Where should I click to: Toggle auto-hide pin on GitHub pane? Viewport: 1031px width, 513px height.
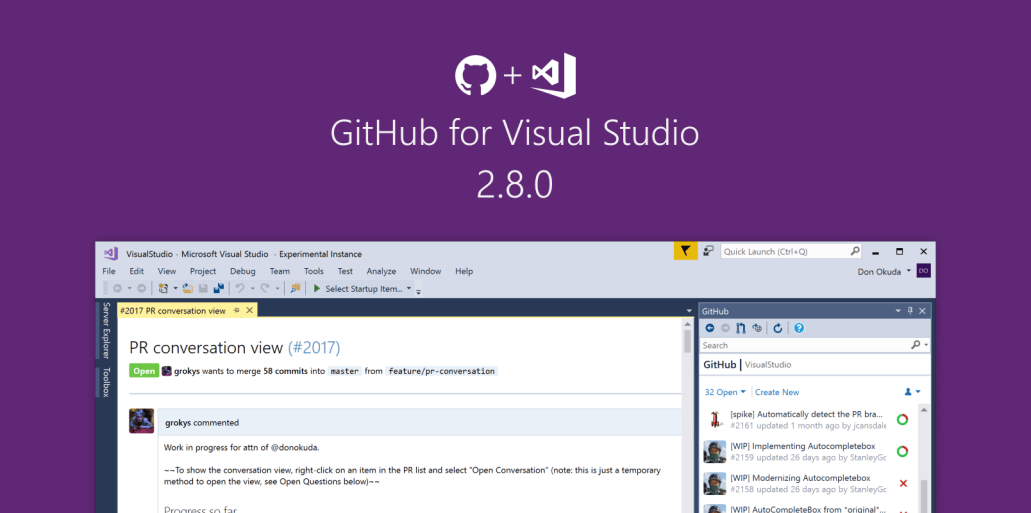[911, 311]
